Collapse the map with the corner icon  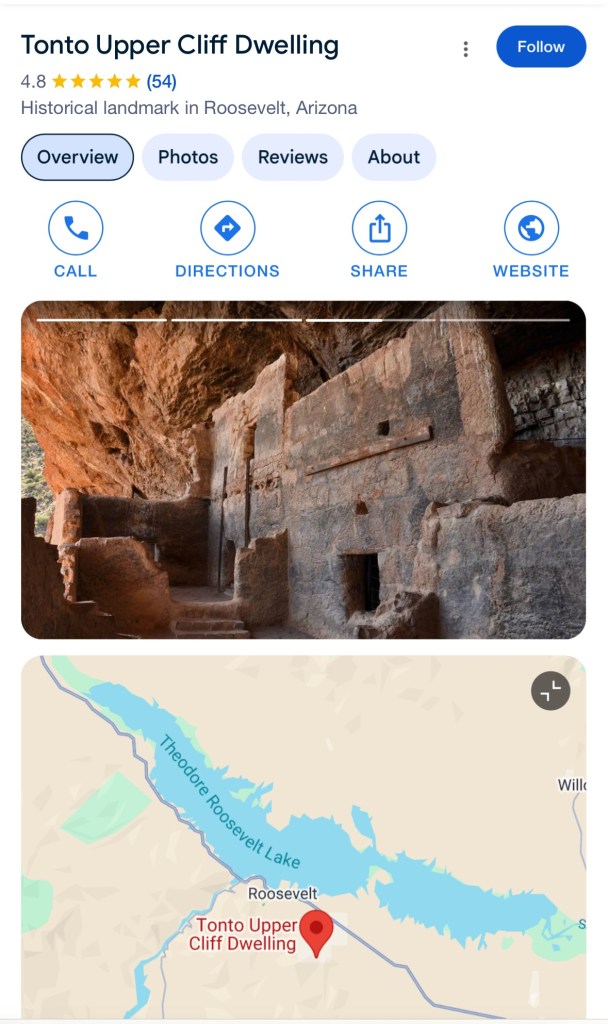pyautogui.click(x=551, y=690)
